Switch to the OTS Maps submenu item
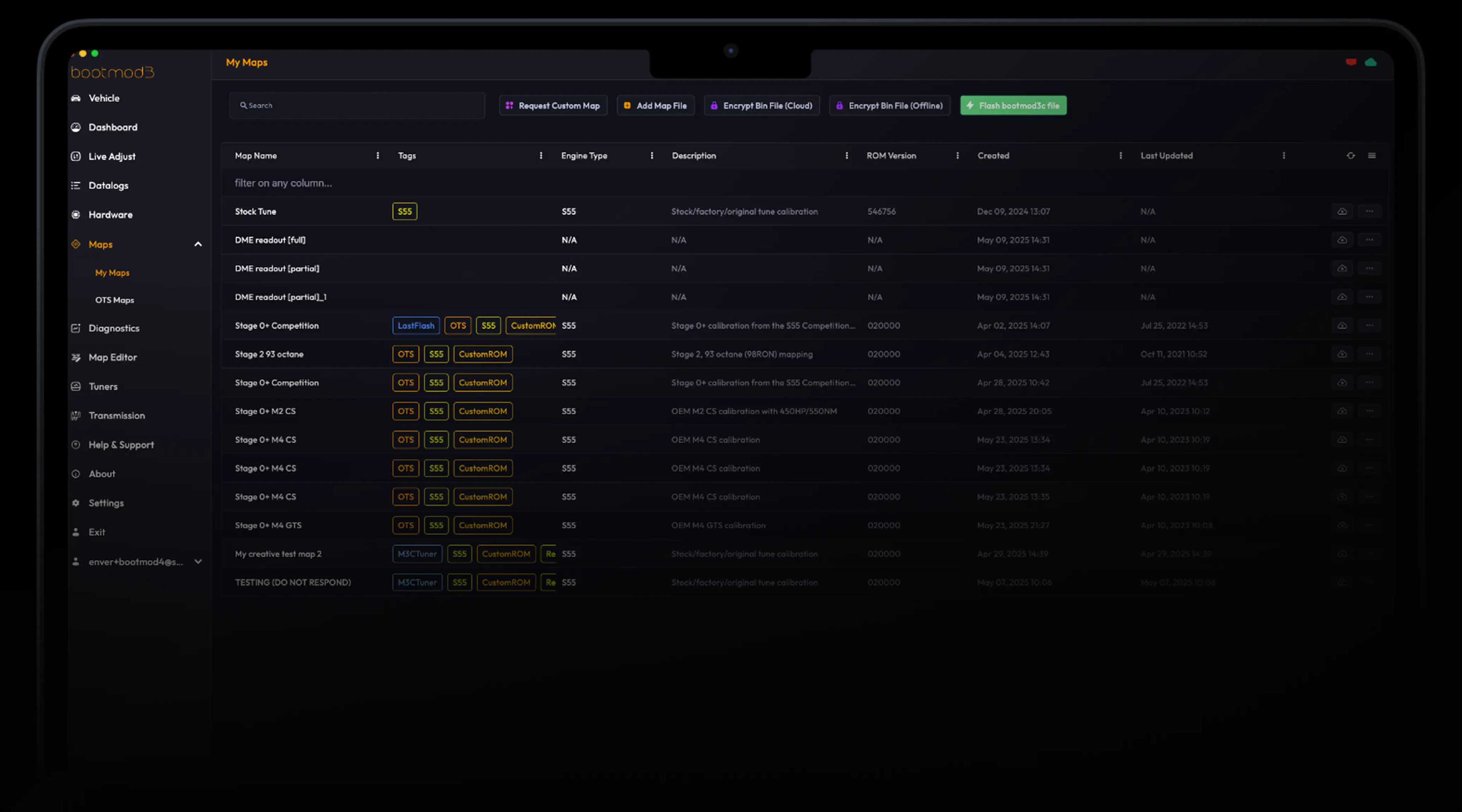1462x812 pixels. [x=115, y=300]
